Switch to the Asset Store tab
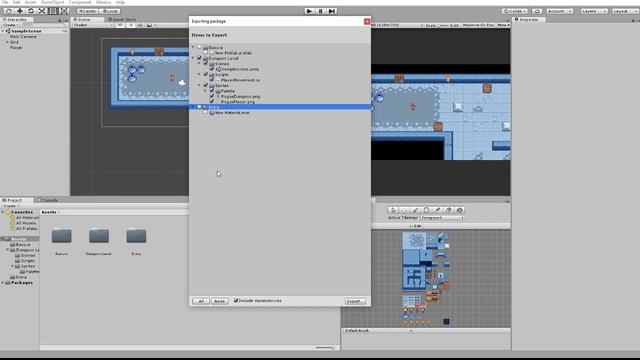This screenshot has width=640, height=360. click(122, 19)
